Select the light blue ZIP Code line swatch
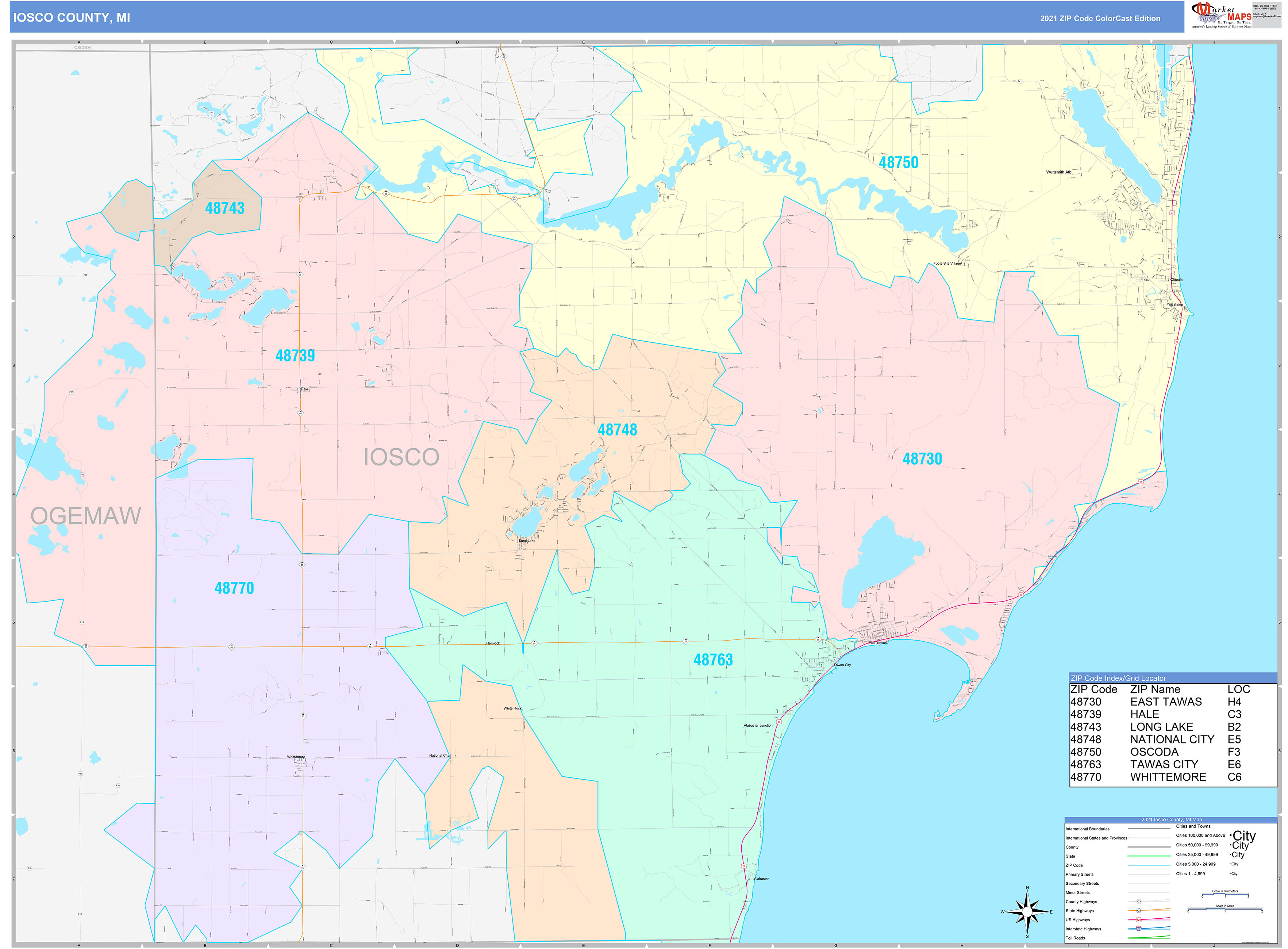Screen dimensions: 1288x949 coord(1149,865)
